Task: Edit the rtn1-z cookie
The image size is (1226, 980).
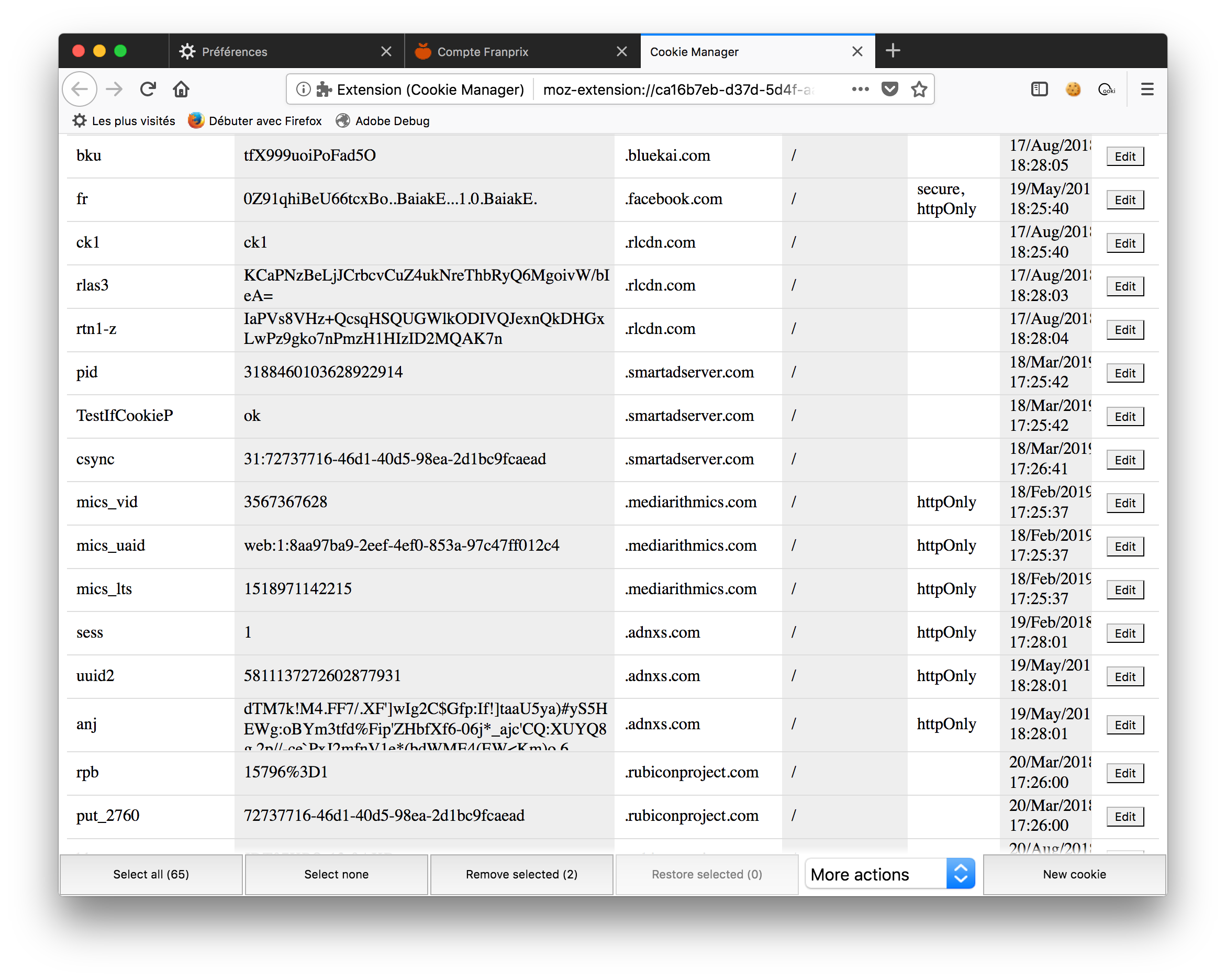Action: coord(1125,329)
